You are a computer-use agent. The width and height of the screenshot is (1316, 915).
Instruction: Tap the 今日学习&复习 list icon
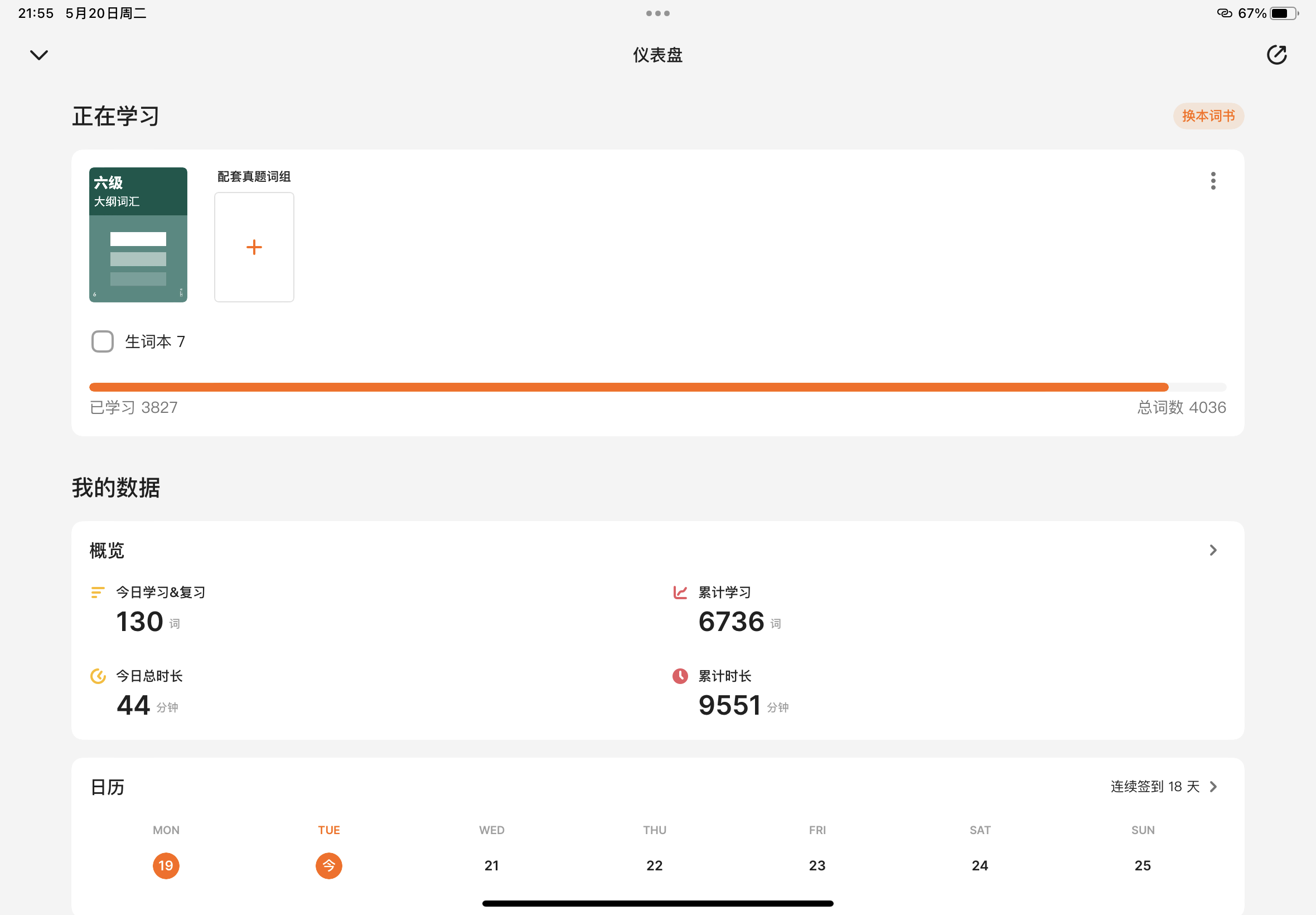[x=98, y=592]
